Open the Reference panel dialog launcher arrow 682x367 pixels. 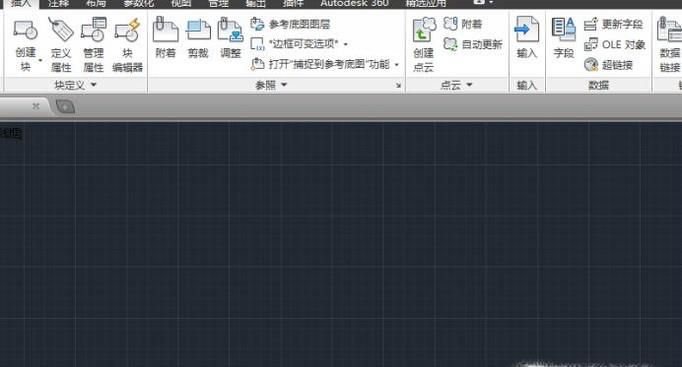[x=398, y=86]
